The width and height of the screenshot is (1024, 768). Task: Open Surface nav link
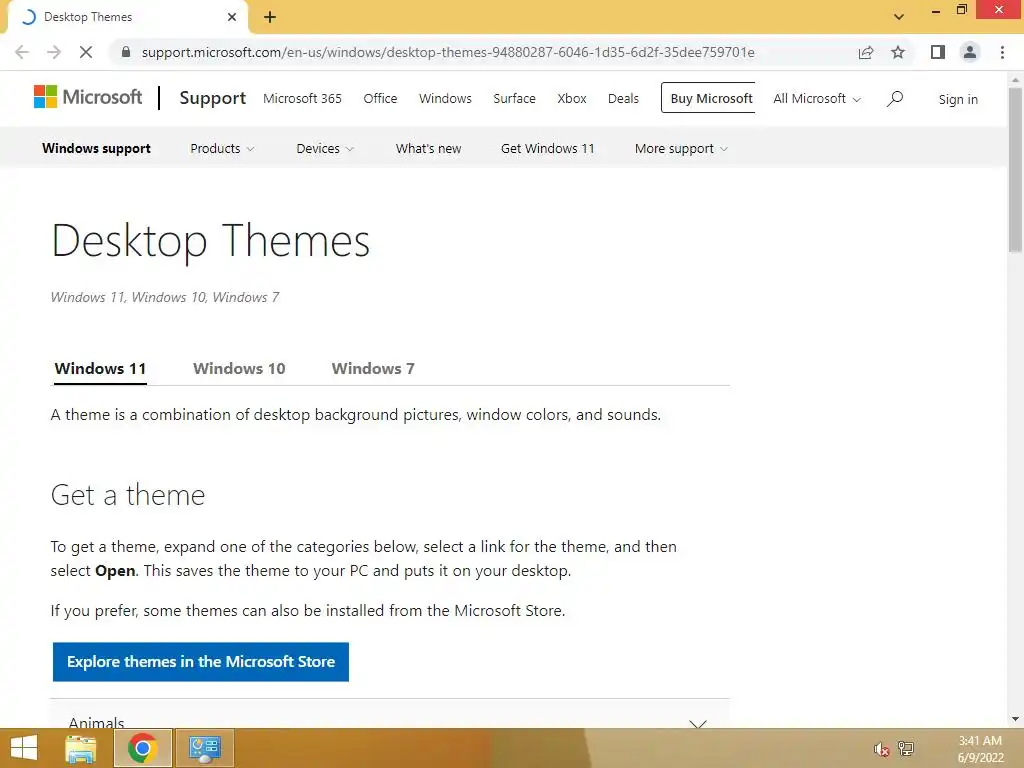(x=515, y=99)
